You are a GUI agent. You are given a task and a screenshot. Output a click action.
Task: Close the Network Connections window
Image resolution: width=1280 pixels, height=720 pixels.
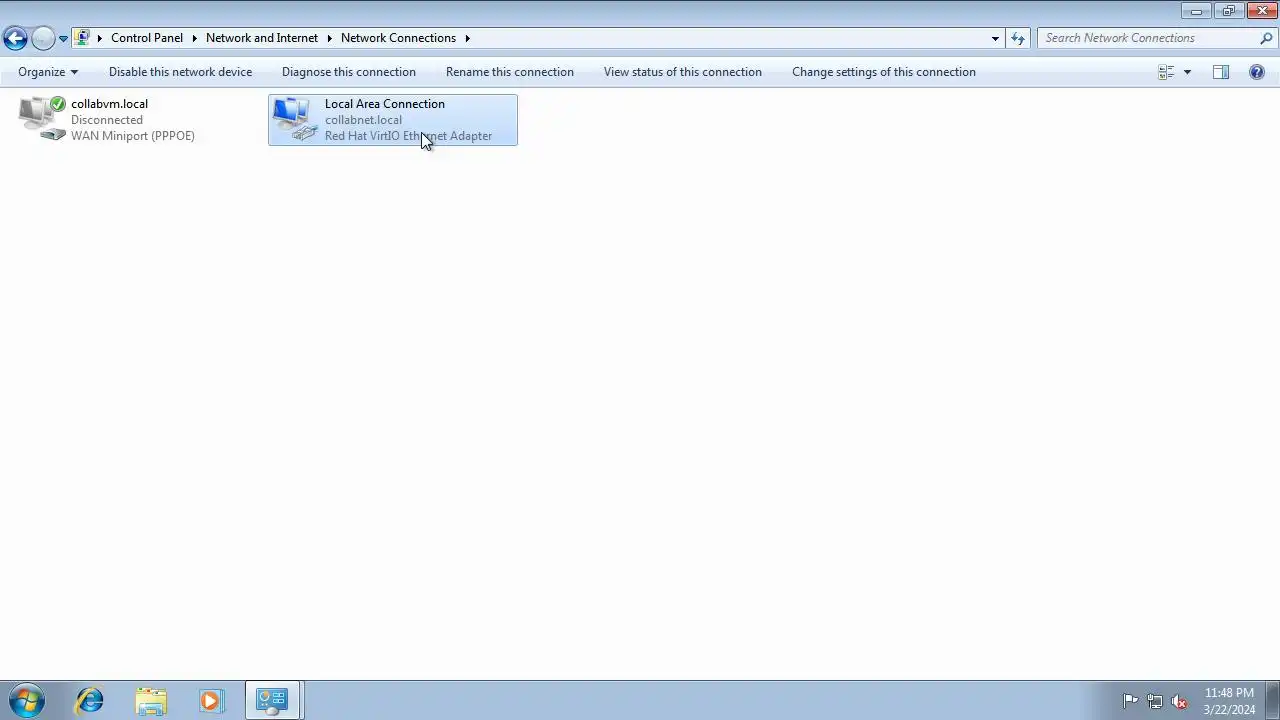pyautogui.click(x=1261, y=11)
